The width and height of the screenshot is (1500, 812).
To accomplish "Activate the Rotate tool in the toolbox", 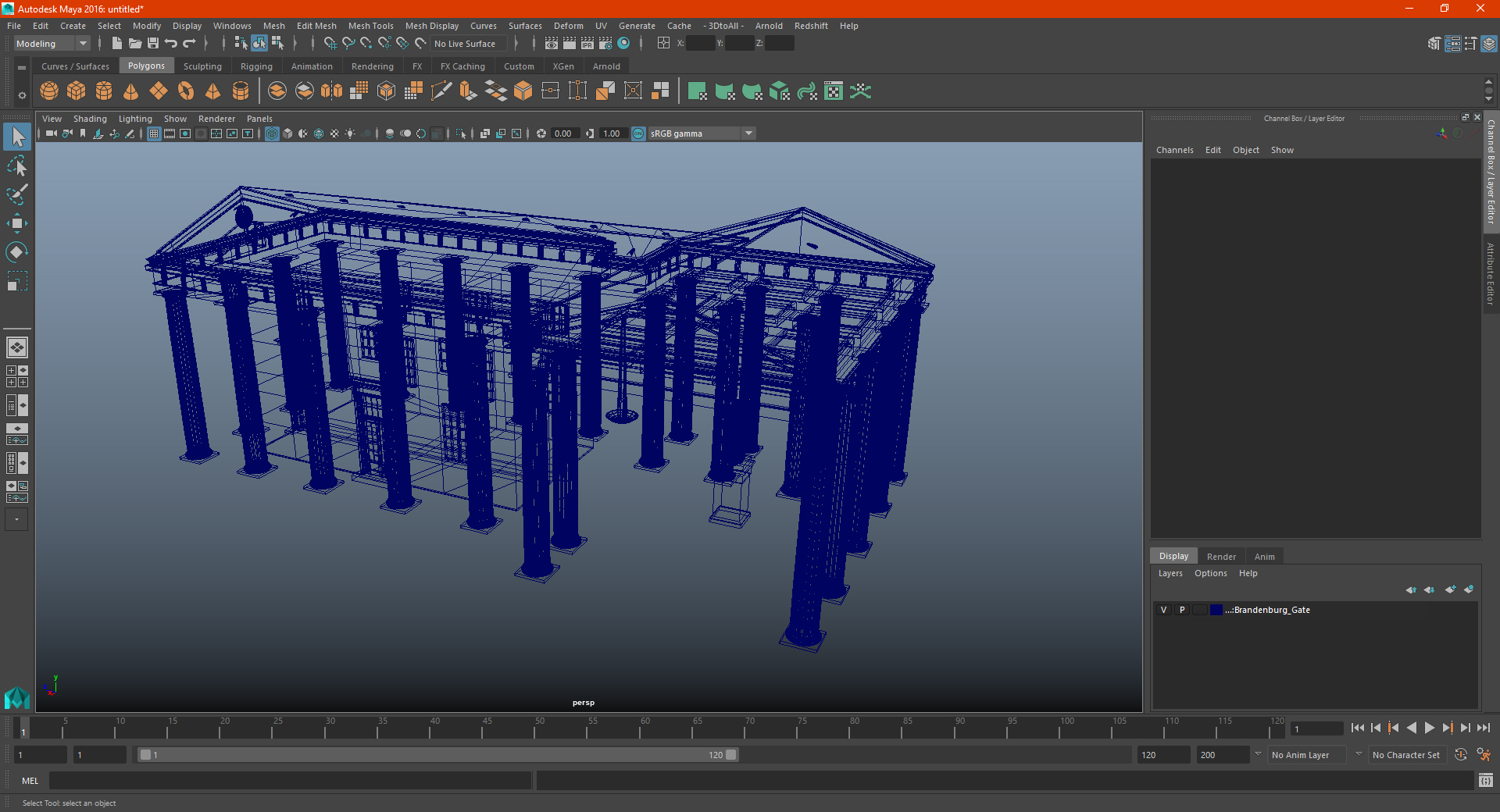I will click(x=17, y=252).
